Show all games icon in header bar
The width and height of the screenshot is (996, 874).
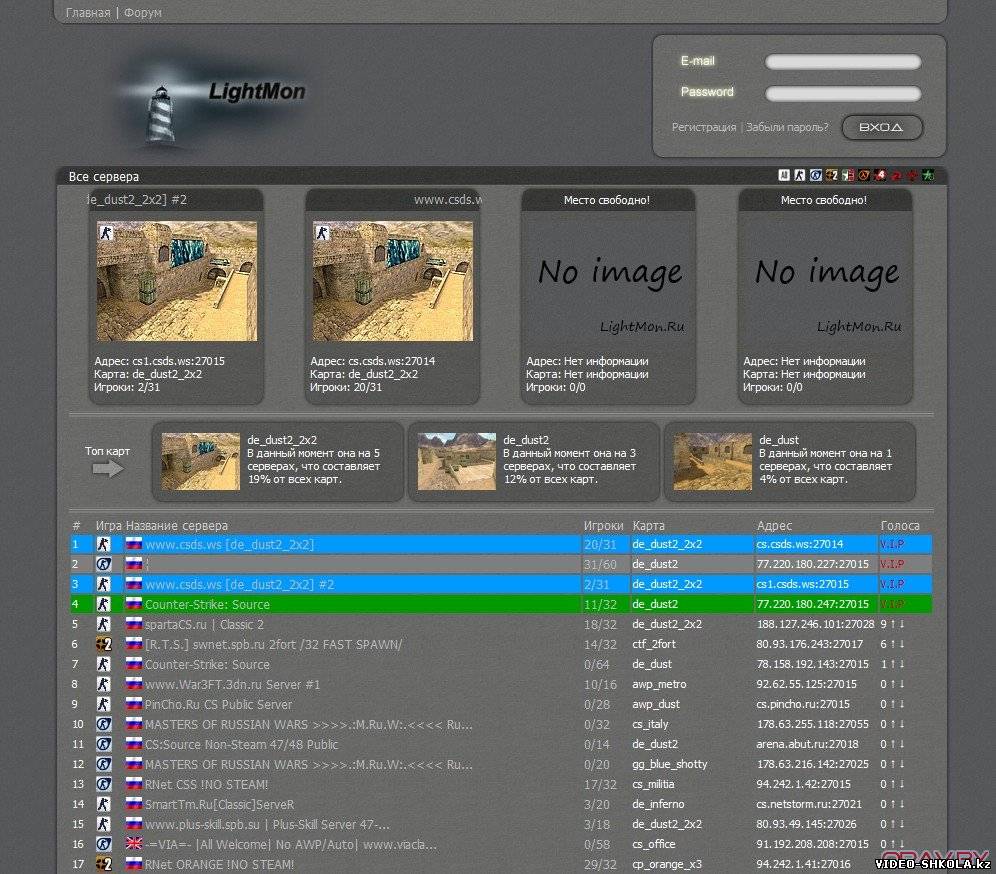(784, 175)
